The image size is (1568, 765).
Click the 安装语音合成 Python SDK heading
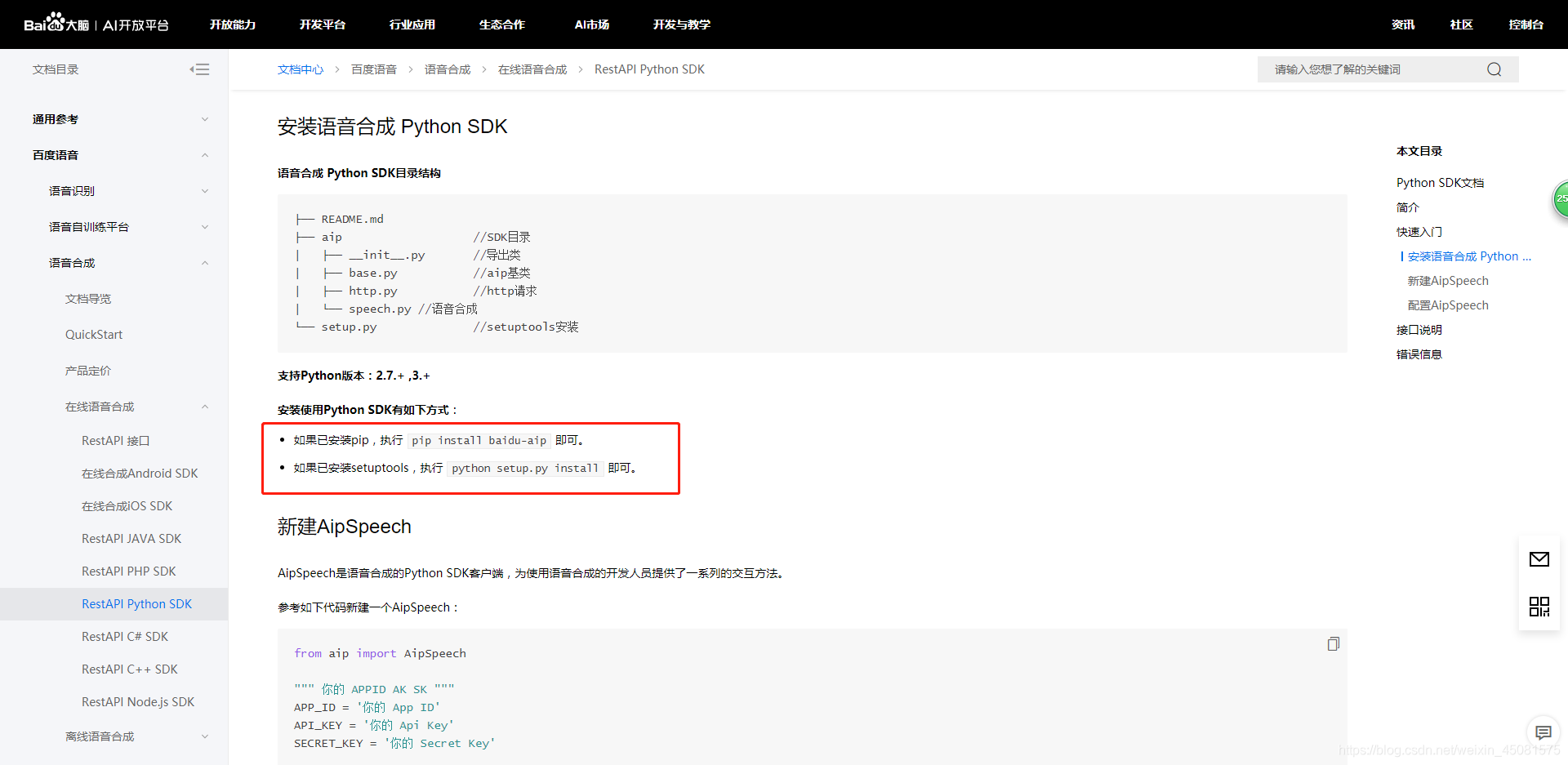pos(393,127)
